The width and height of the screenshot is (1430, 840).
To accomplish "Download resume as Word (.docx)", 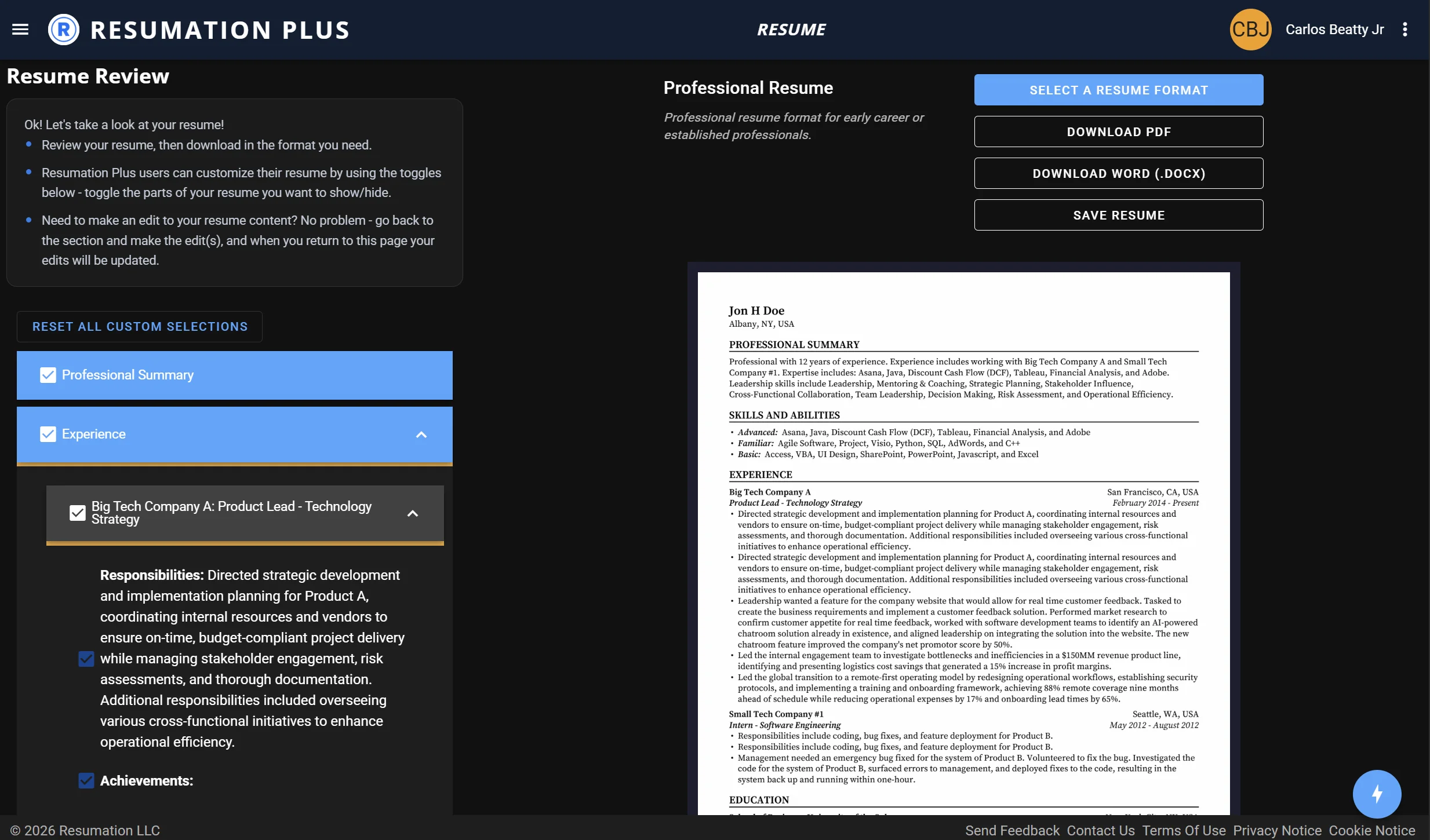I will tap(1119, 173).
